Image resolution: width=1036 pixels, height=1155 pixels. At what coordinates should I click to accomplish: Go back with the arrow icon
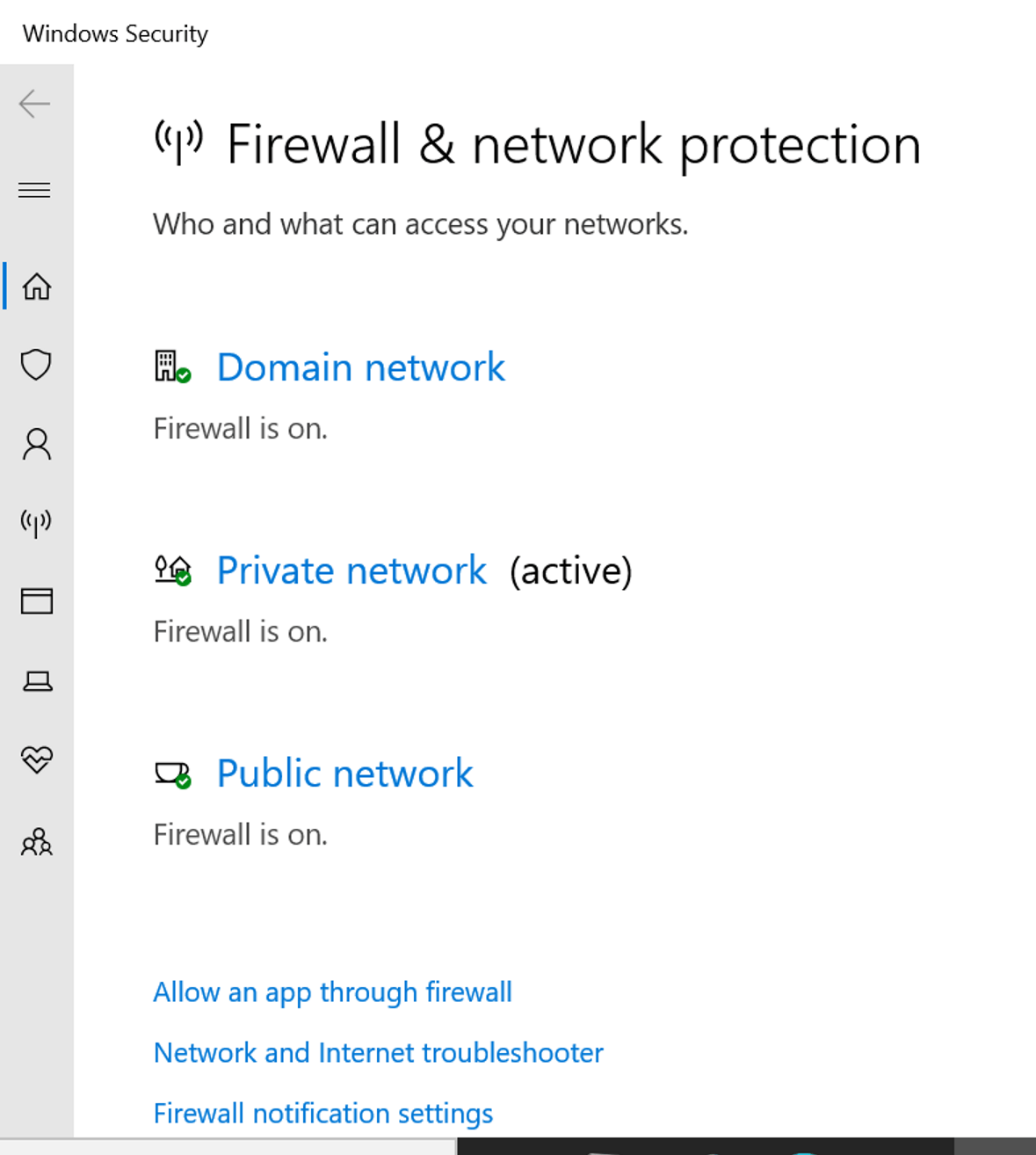click(x=35, y=104)
